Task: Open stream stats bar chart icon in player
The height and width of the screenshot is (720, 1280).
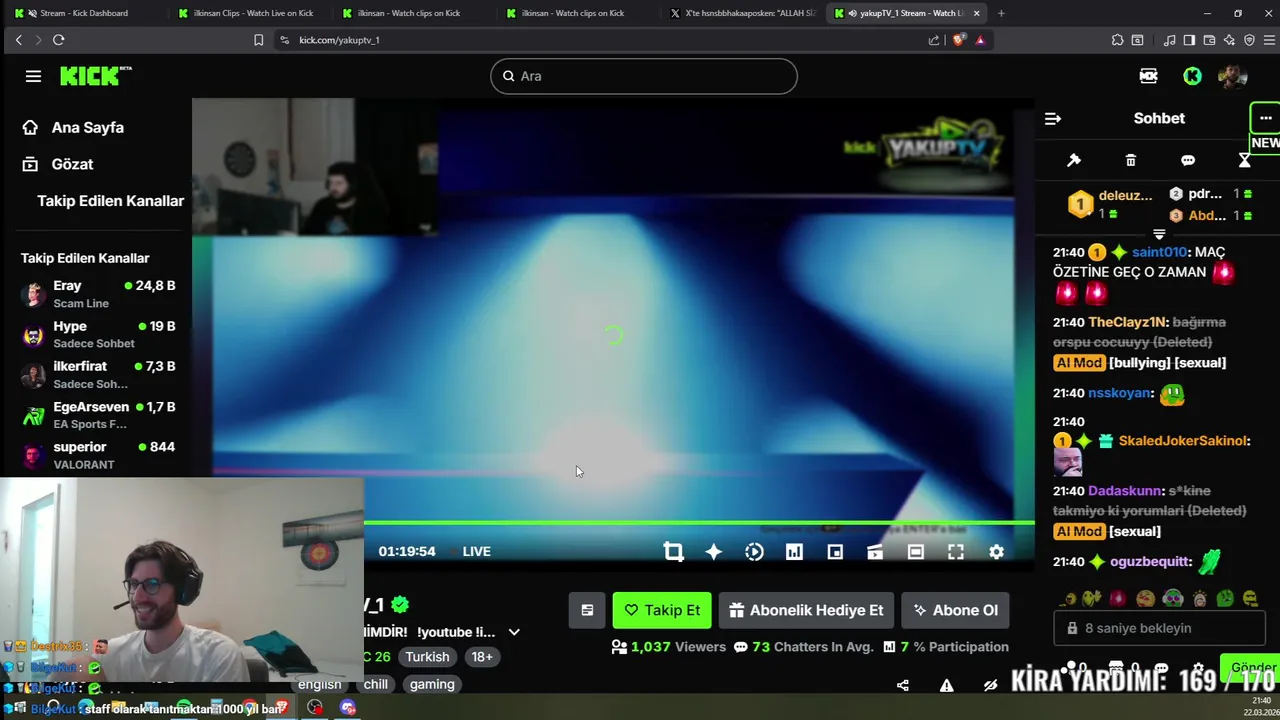Action: pyautogui.click(x=794, y=552)
